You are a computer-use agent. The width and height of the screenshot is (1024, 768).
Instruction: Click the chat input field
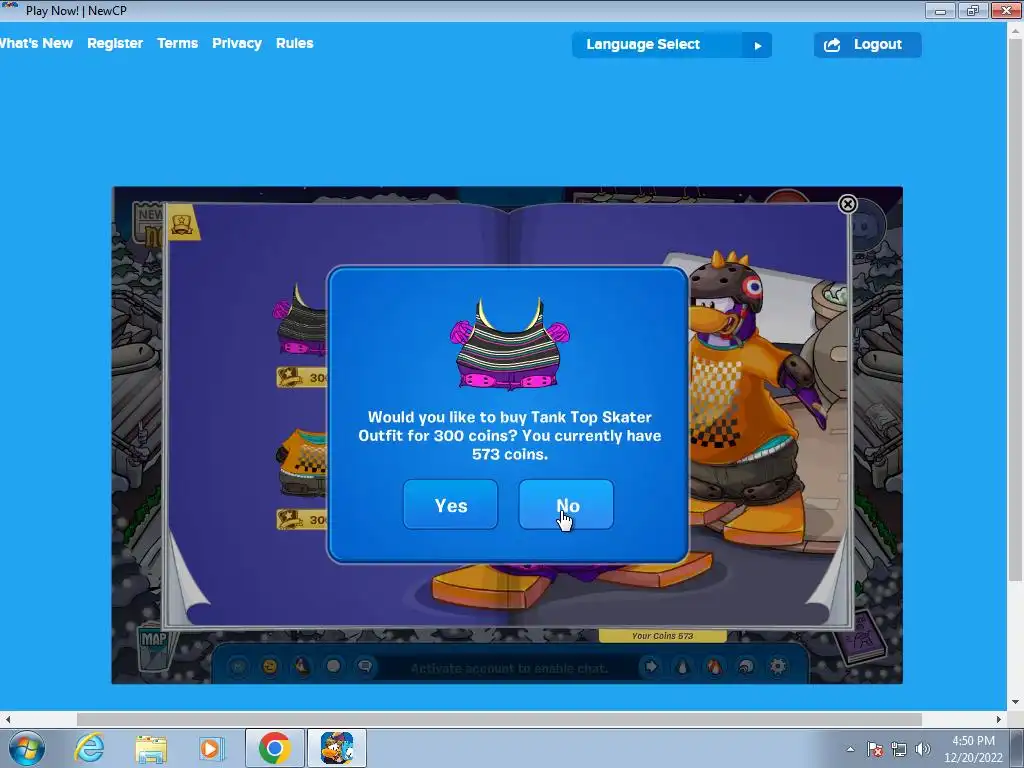(509, 668)
